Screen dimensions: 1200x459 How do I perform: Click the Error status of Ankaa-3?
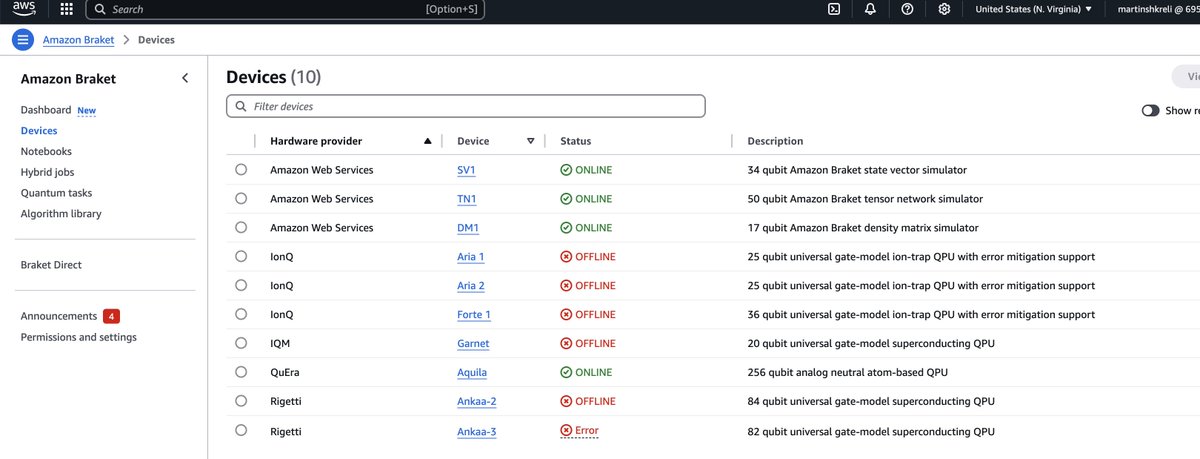[579, 430]
